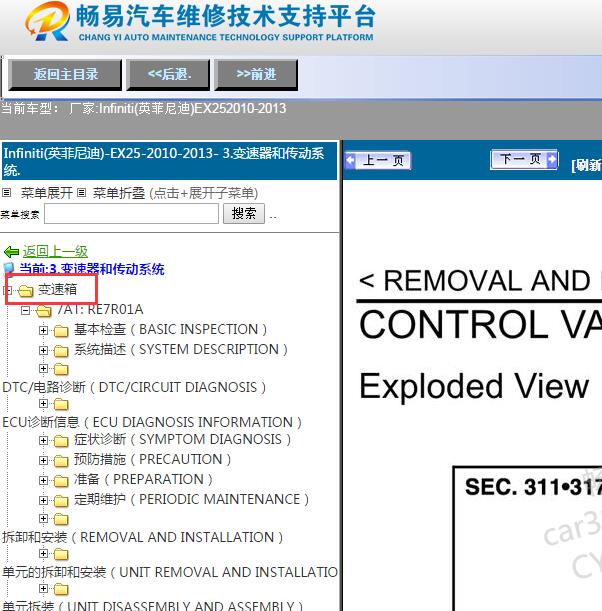Viewport: 602px width, 611px height.
Task: Select the 7AT: RE7R01A tree item
Action: [100, 309]
